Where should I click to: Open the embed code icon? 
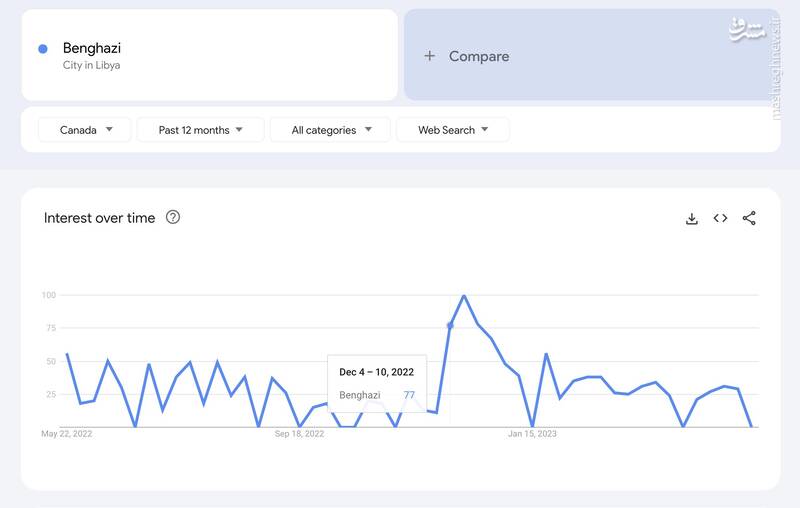720,219
